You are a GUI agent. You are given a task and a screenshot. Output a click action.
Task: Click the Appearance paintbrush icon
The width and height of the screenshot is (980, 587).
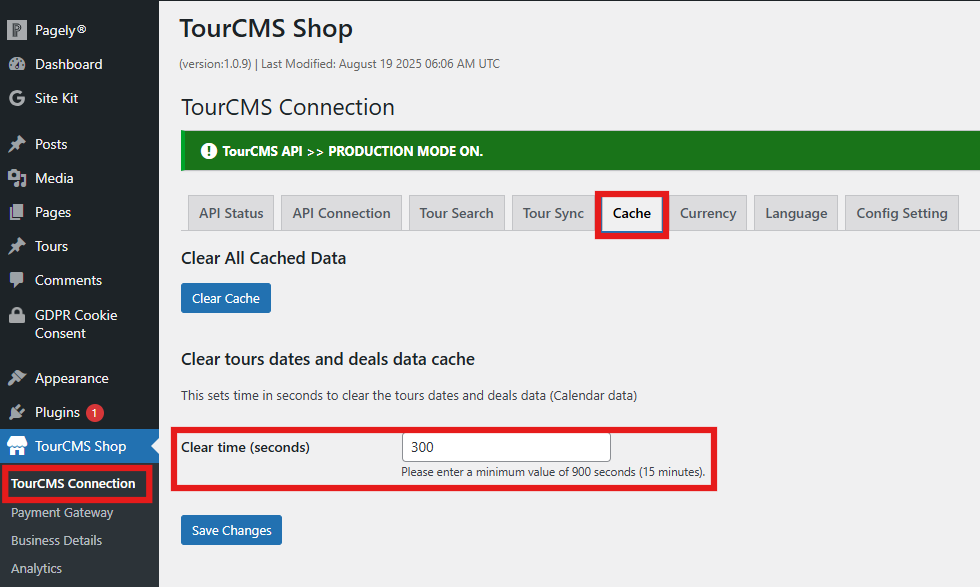pyautogui.click(x=17, y=378)
